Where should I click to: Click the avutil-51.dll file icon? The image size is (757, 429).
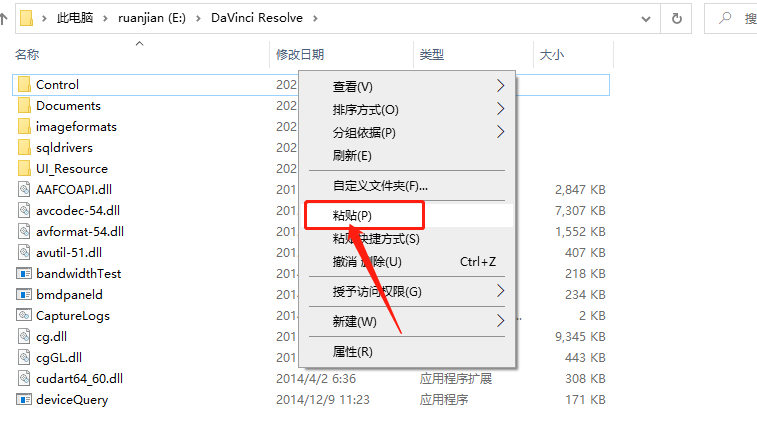click(24, 252)
